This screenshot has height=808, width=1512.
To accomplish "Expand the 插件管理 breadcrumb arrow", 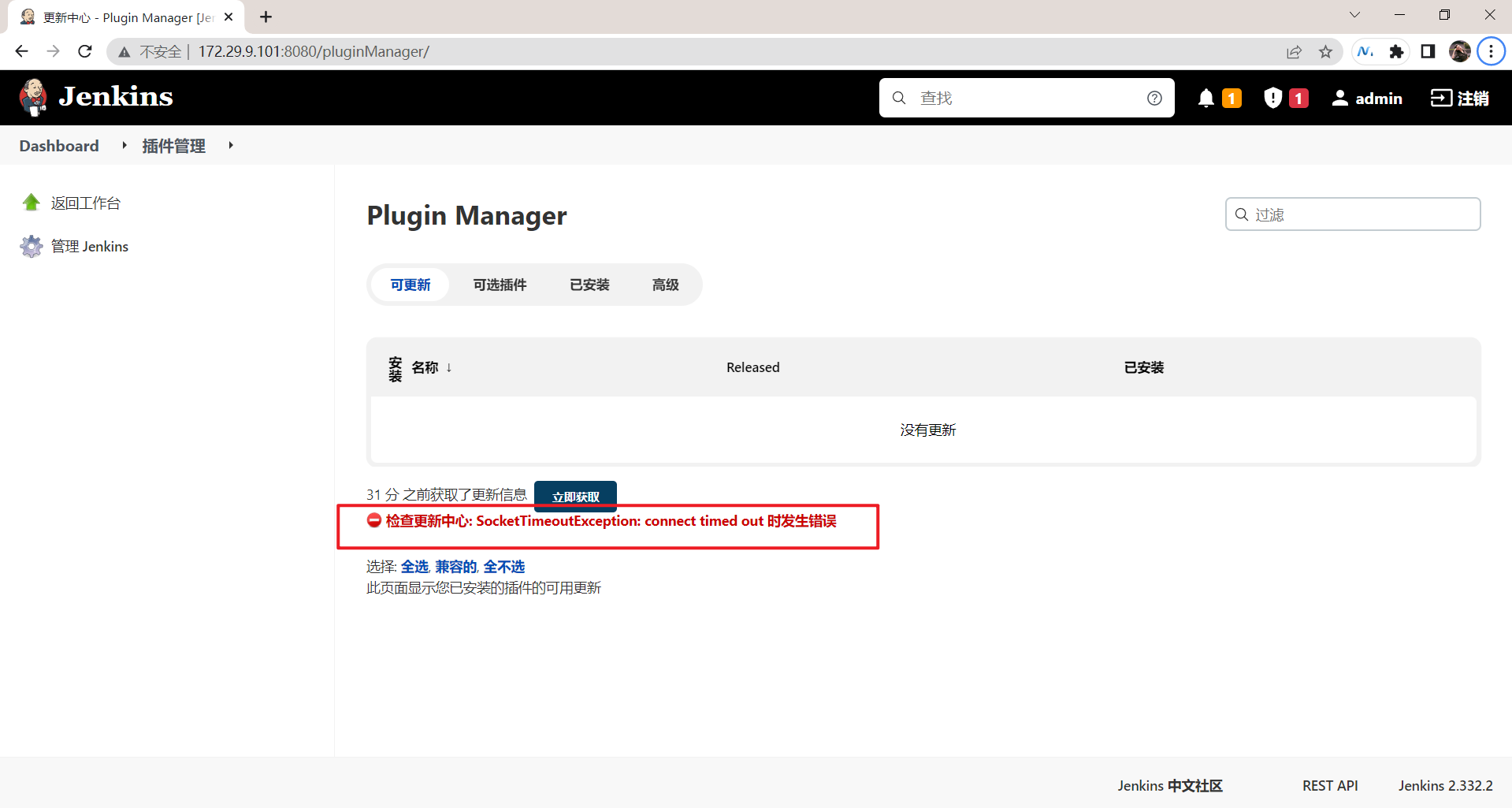I will point(231,145).
